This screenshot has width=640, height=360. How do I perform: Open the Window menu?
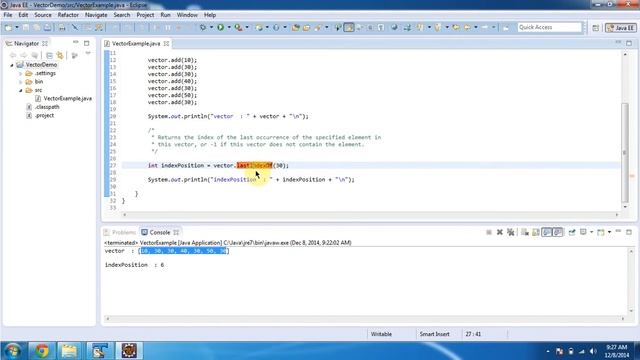tap(187, 15)
